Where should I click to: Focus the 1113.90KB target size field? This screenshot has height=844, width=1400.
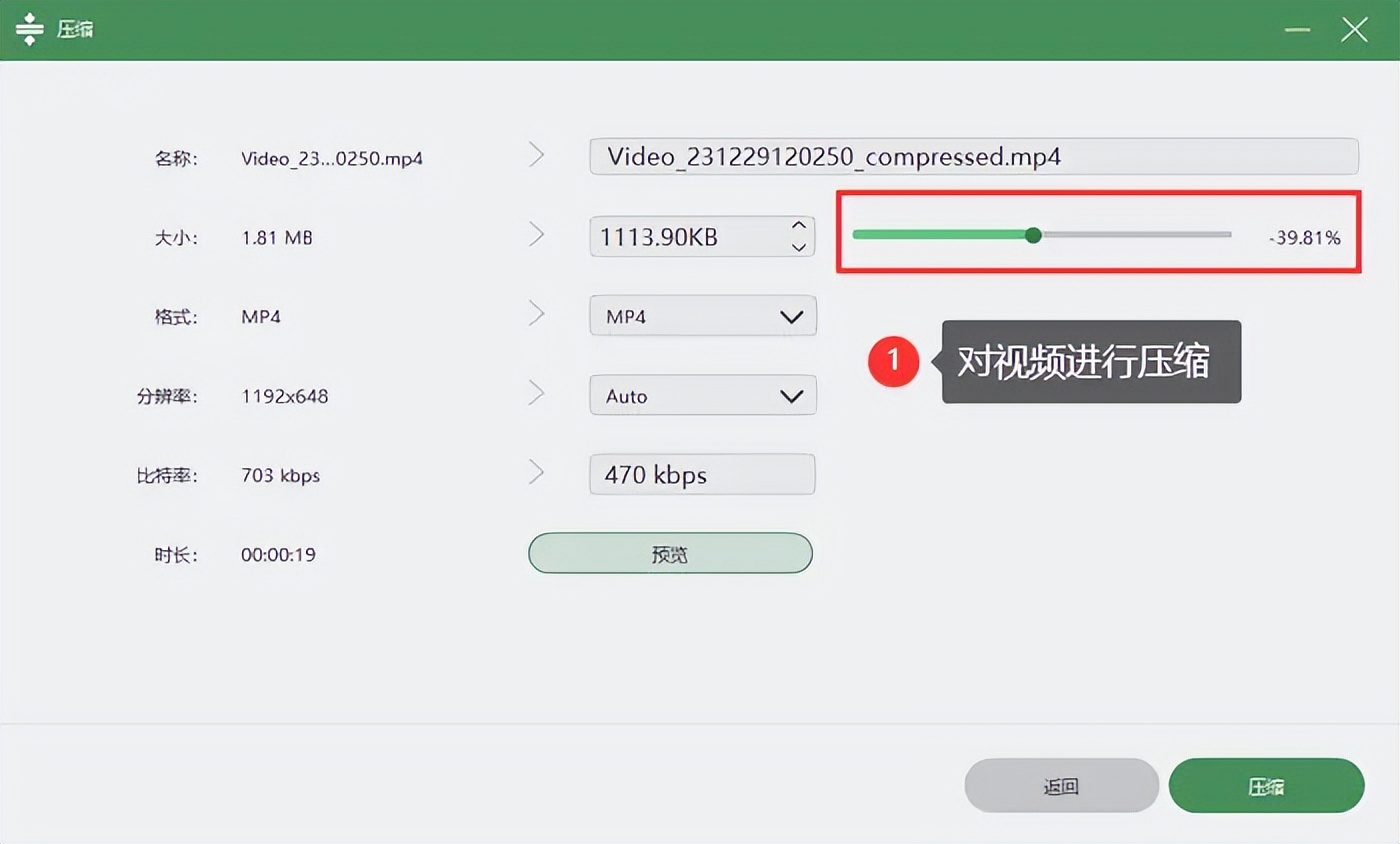(x=685, y=237)
